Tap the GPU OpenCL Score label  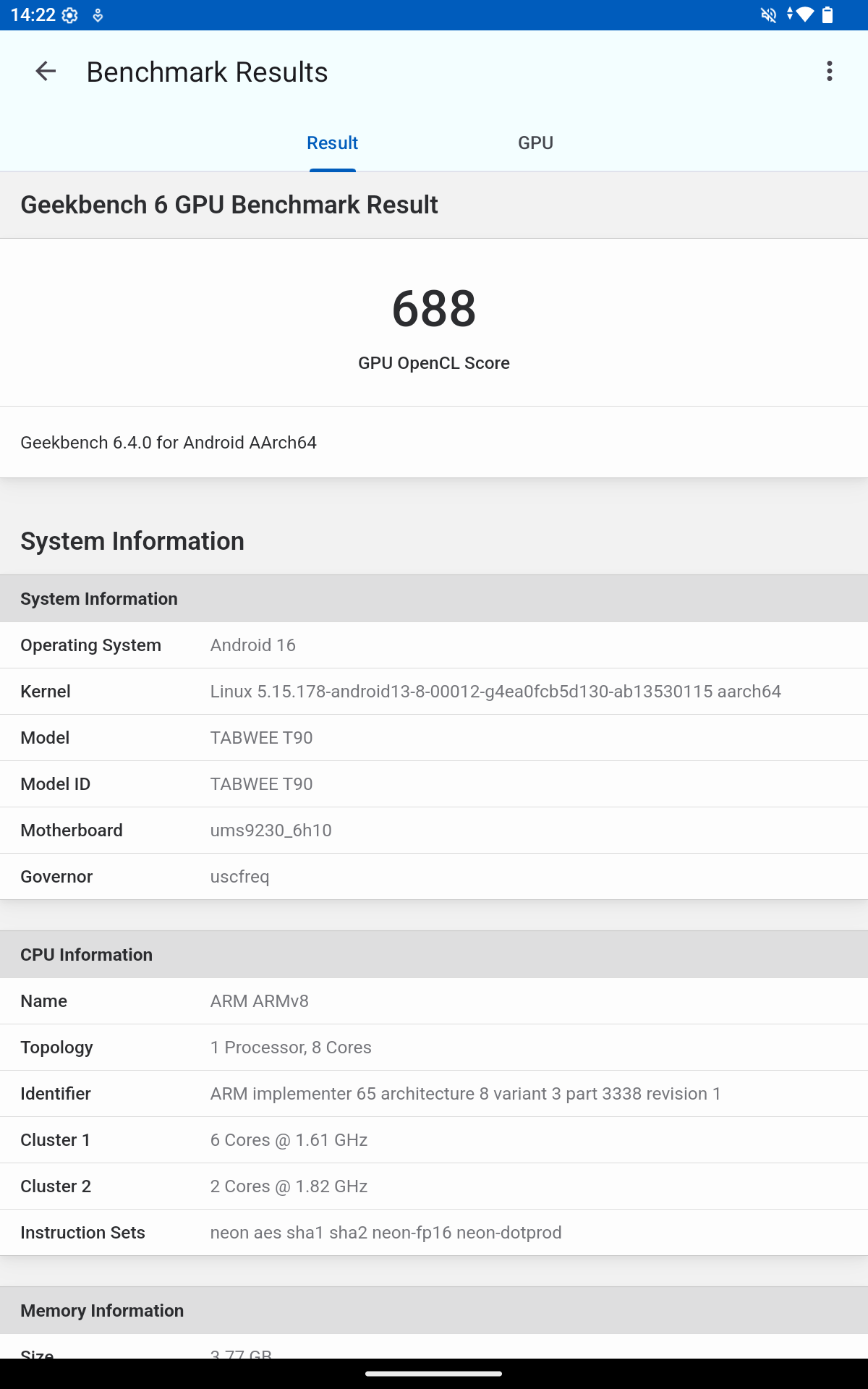(x=434, y=363)
